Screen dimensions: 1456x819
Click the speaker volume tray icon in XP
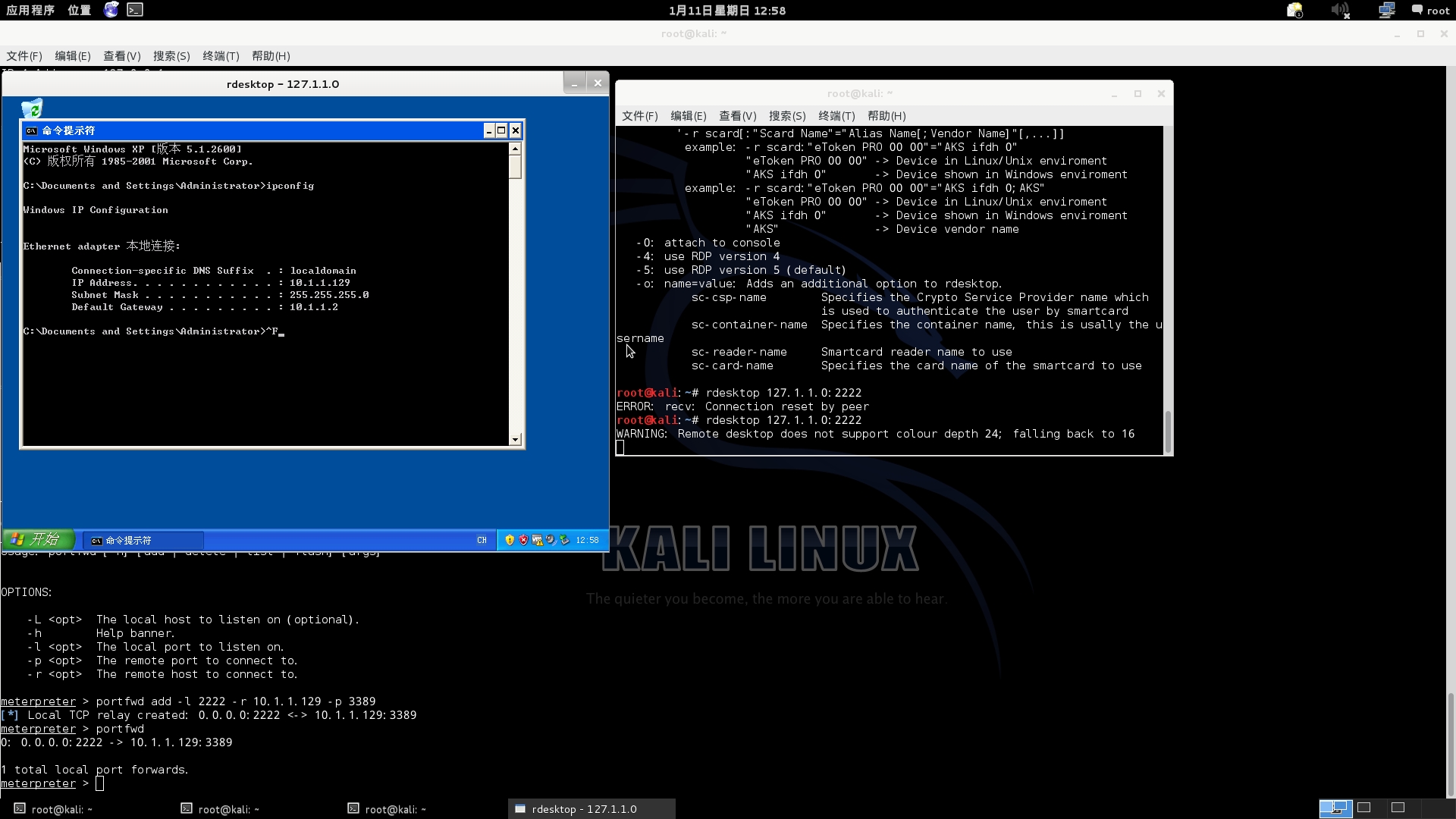(551, 540)
